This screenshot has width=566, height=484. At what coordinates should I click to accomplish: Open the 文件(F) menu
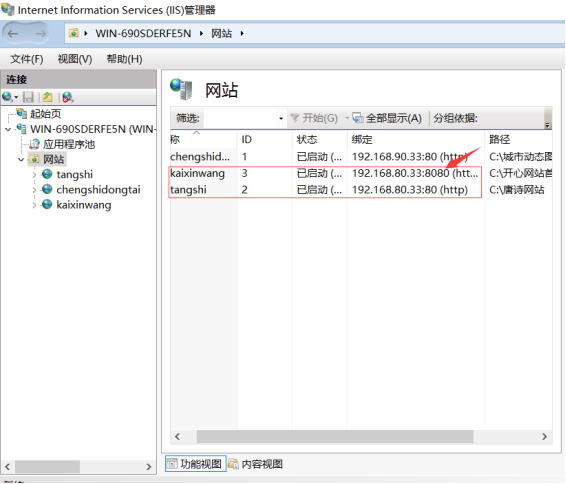click(27, 59)
